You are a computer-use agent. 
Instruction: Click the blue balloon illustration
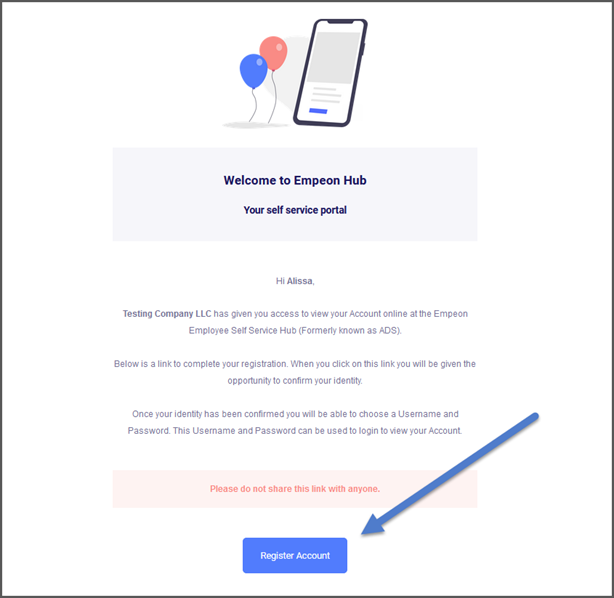(x=253, y=71)
